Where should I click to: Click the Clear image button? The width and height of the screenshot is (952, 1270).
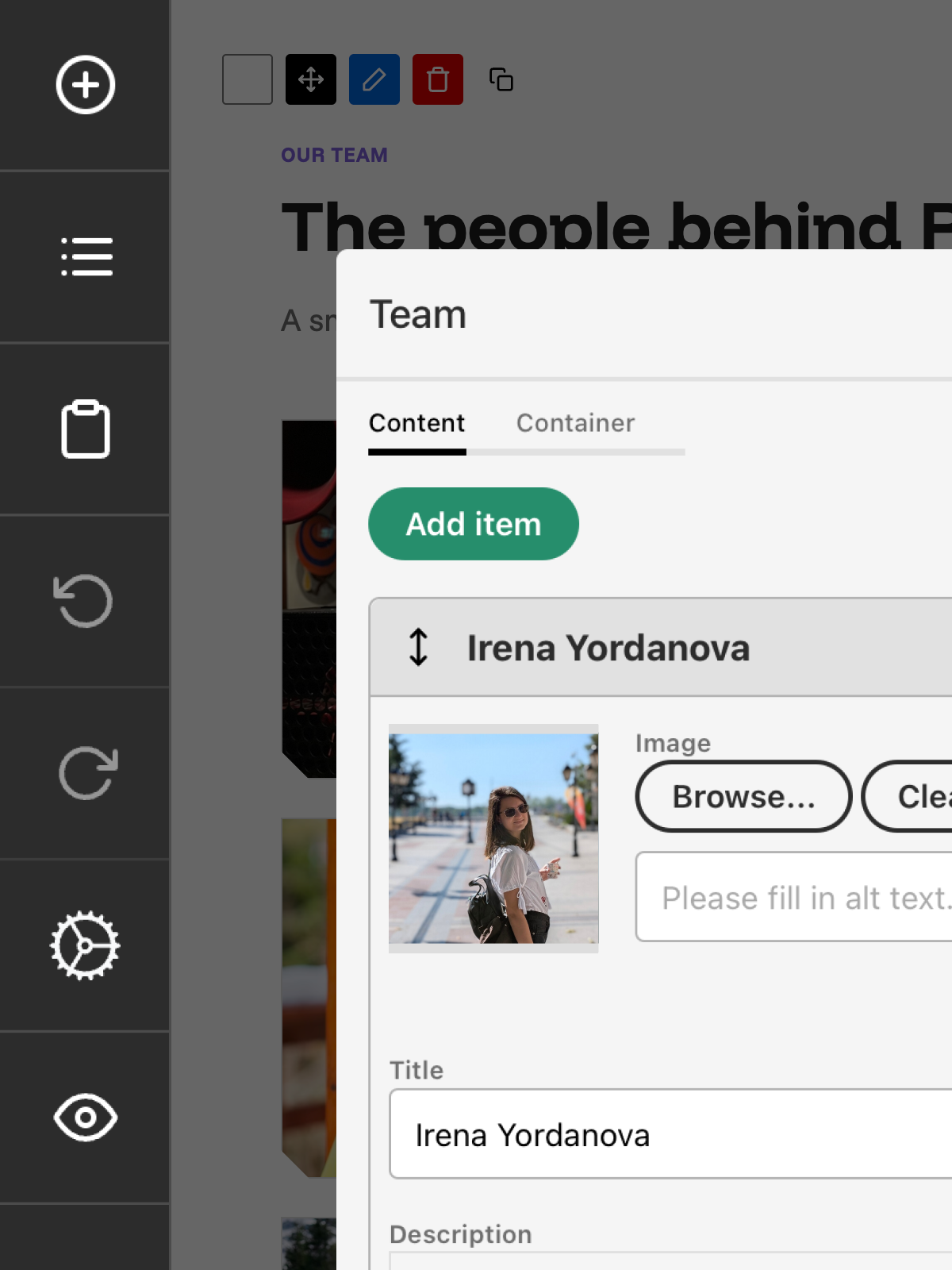point(908,796)
